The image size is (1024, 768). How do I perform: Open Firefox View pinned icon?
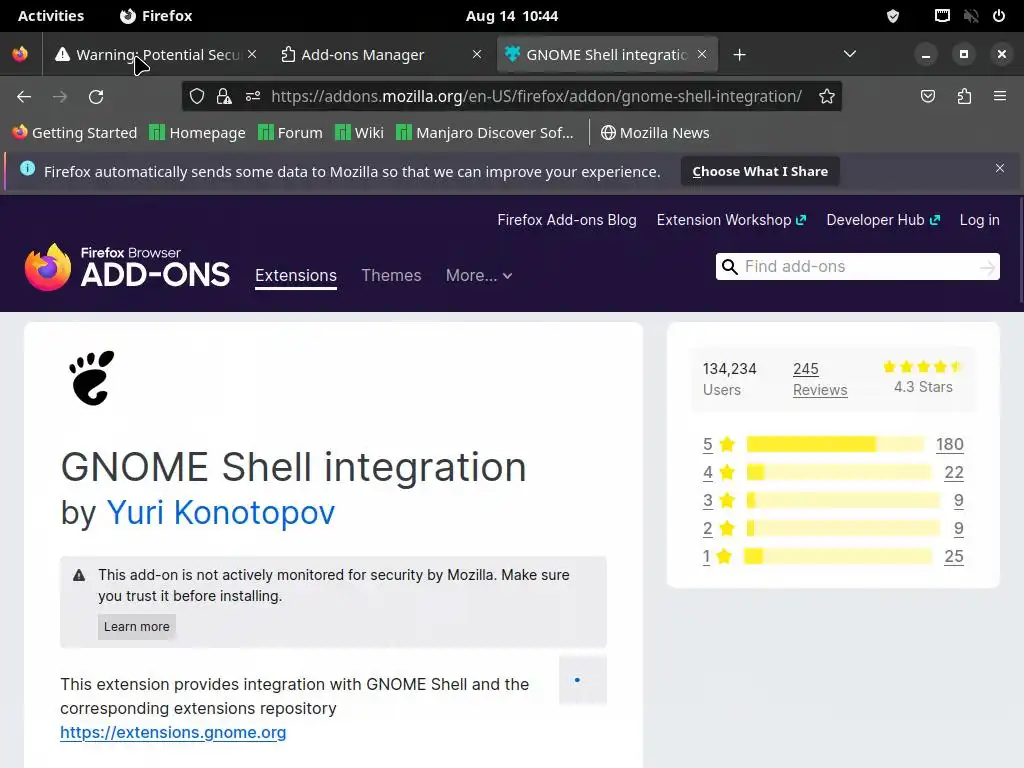(x=20, y=54)
